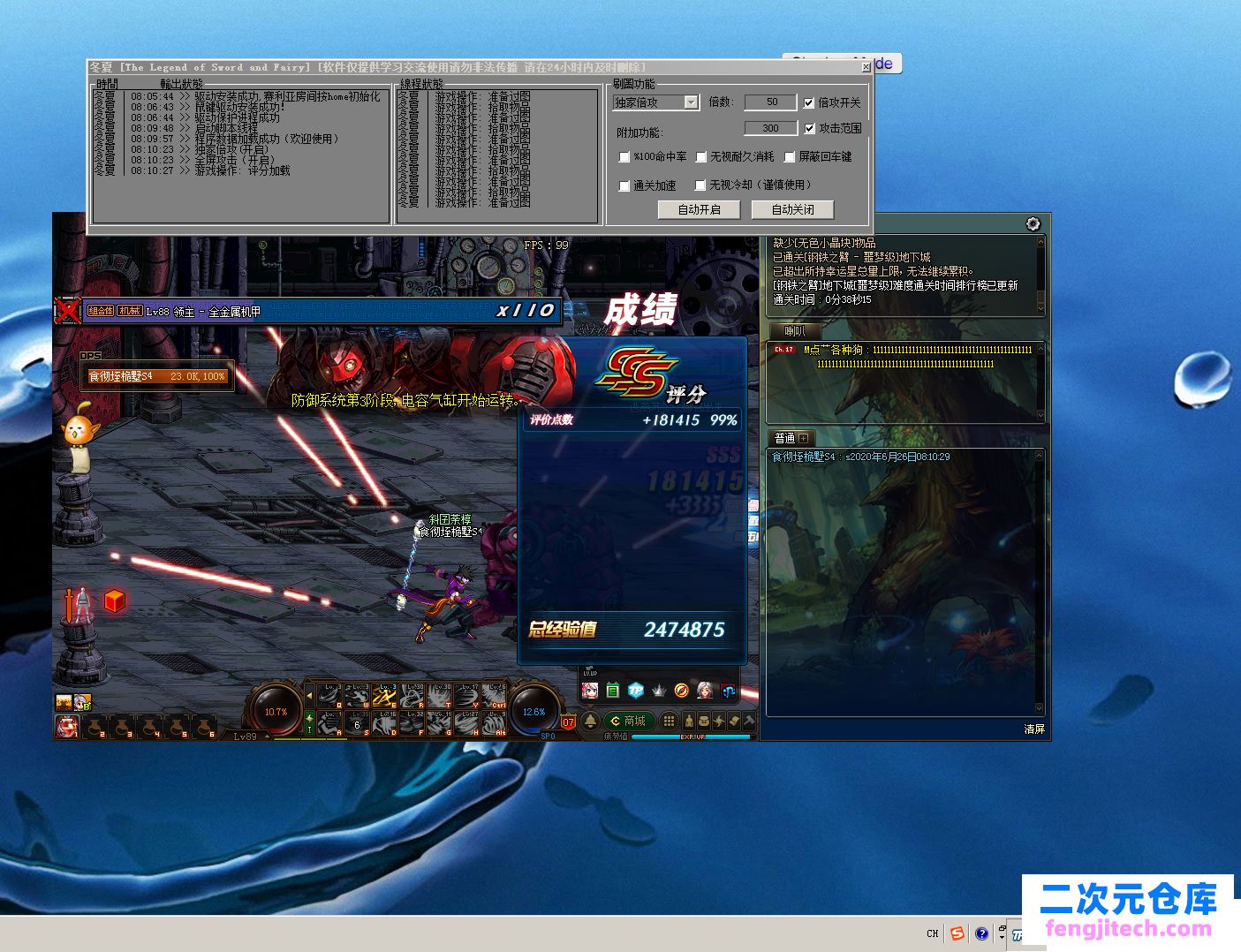Click skill slot with R hotkey
The height and width of the screenshot is (952, 1241).
pyautogui.click(x=412, y=695)
